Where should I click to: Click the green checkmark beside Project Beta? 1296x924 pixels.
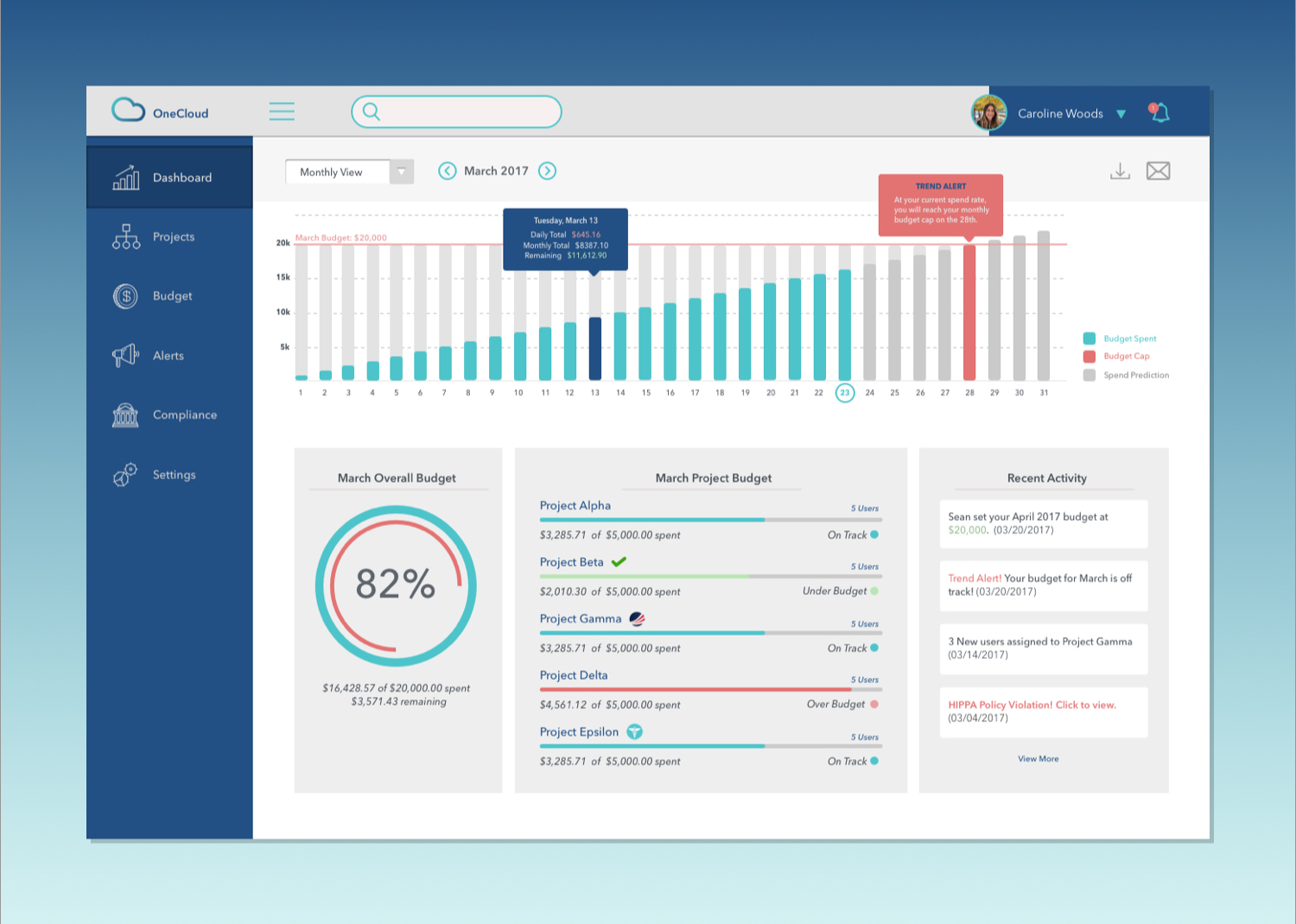tap(619, 561)
